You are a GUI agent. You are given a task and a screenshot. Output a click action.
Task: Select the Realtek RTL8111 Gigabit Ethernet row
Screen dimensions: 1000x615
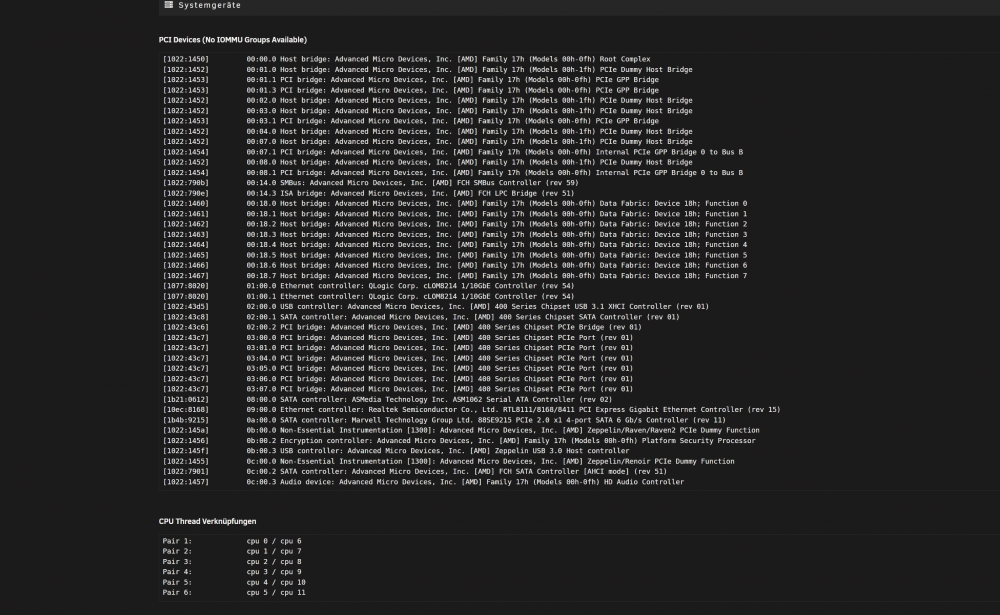tap(471, 410)
